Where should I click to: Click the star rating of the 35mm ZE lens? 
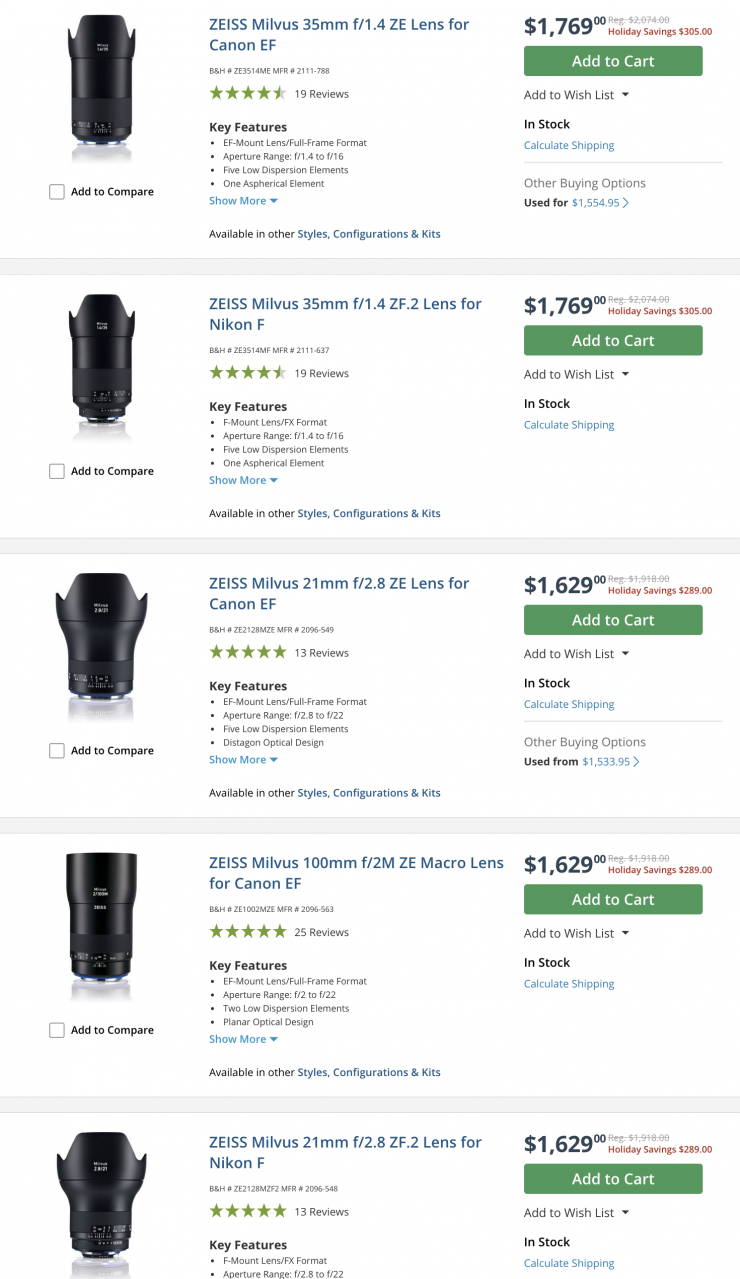point(247,94)
